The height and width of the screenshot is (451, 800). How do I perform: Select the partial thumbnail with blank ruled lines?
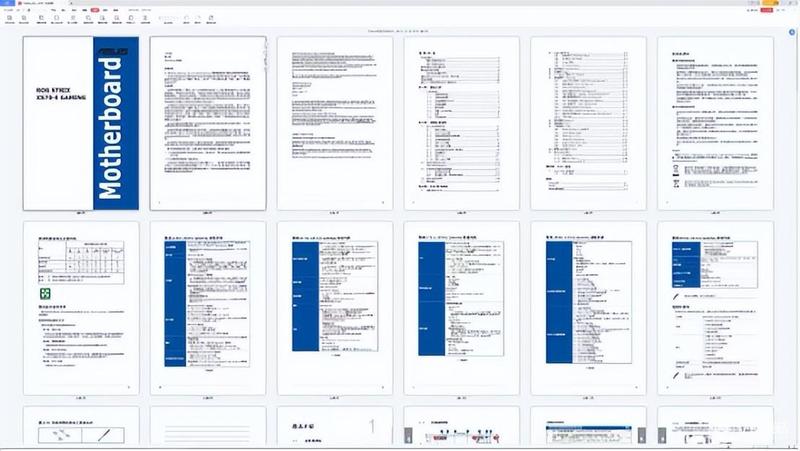[x=208, y=425]
